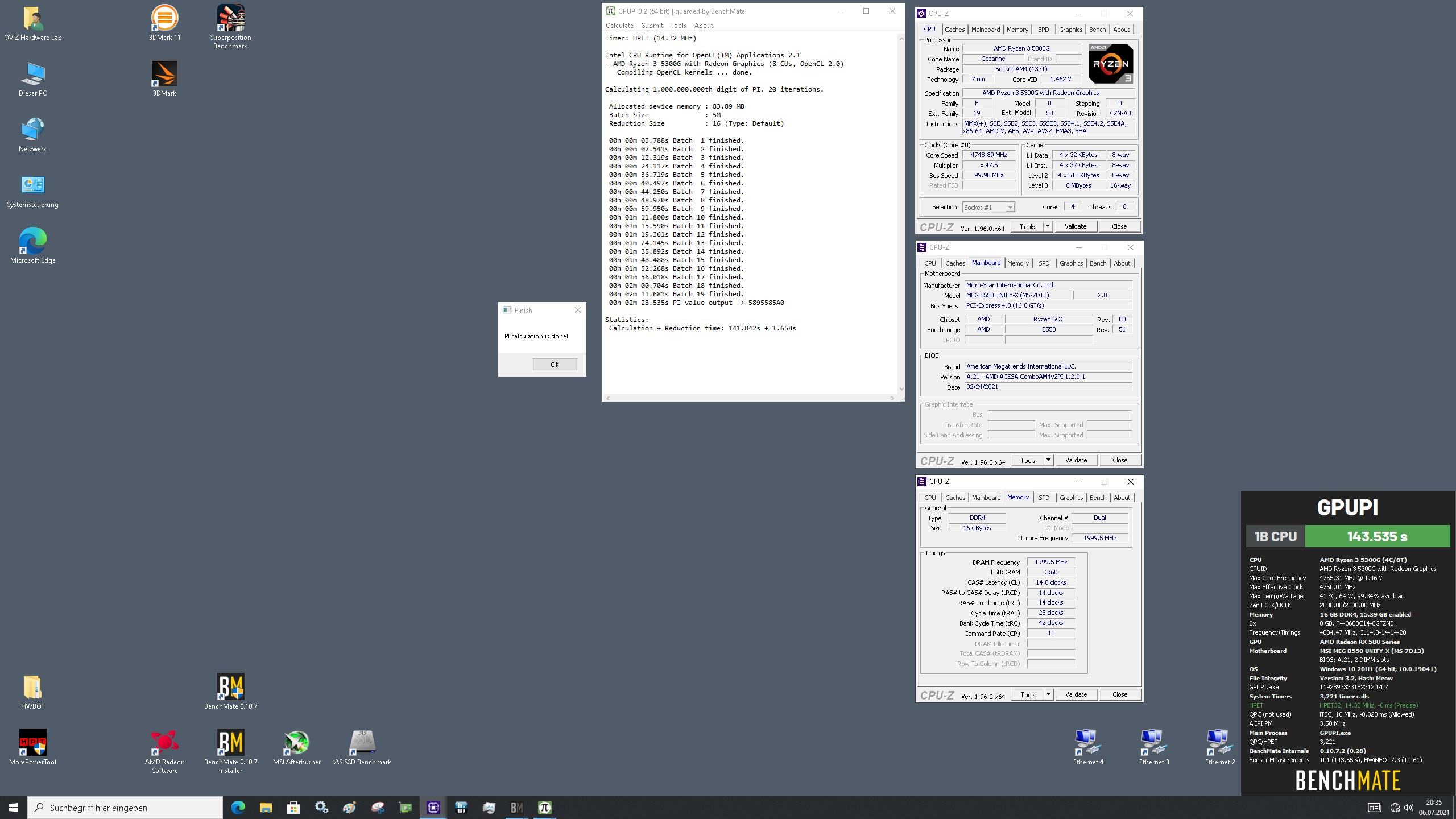
Task: Expand the Socket #1 selection dropdown
Action: (x=1010, y=208)
